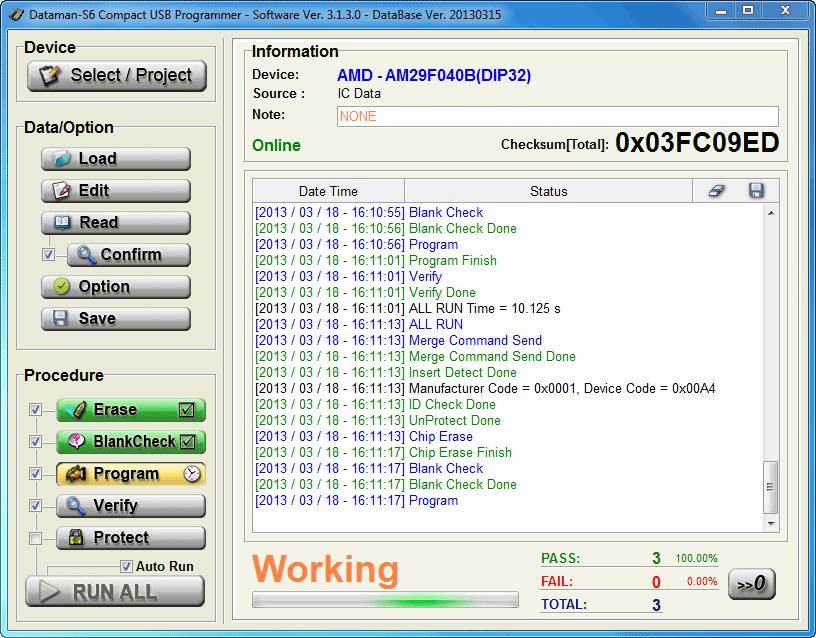
Task: Open the Edit buffer button
Action: coord(116,191)
